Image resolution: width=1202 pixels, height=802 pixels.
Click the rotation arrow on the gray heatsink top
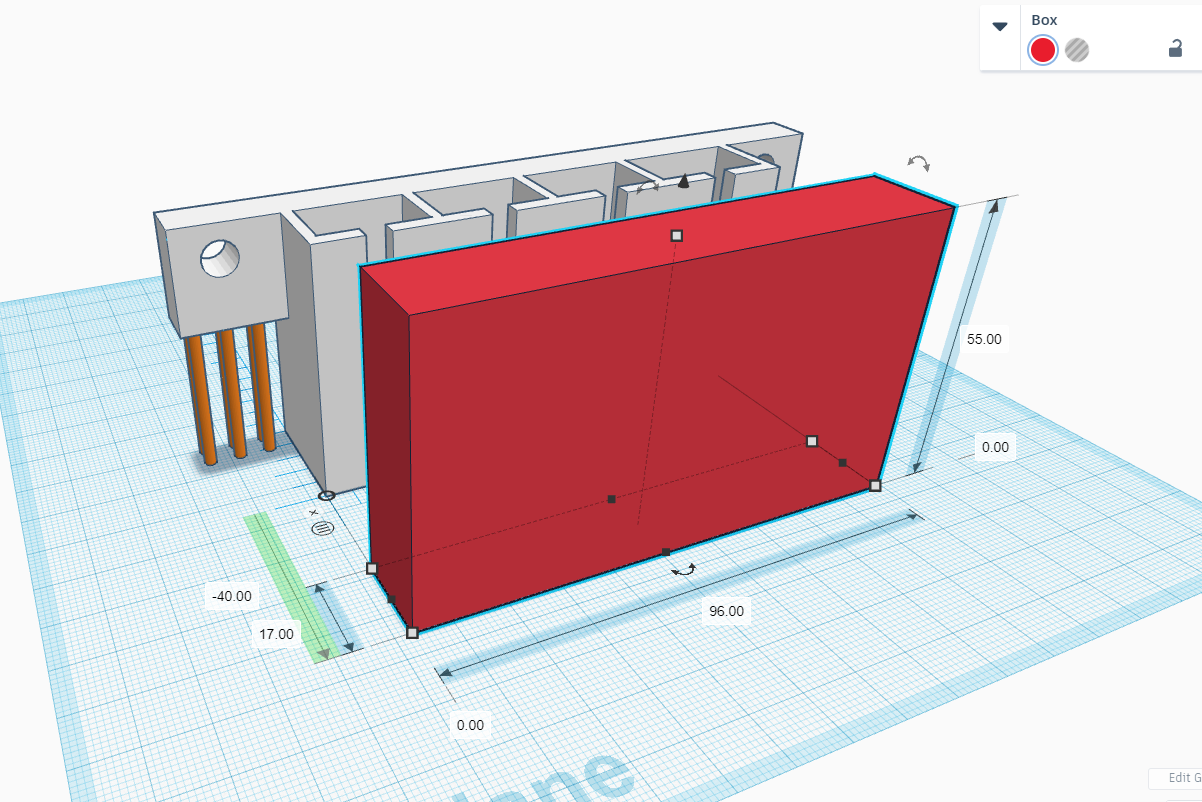[648, 187]
